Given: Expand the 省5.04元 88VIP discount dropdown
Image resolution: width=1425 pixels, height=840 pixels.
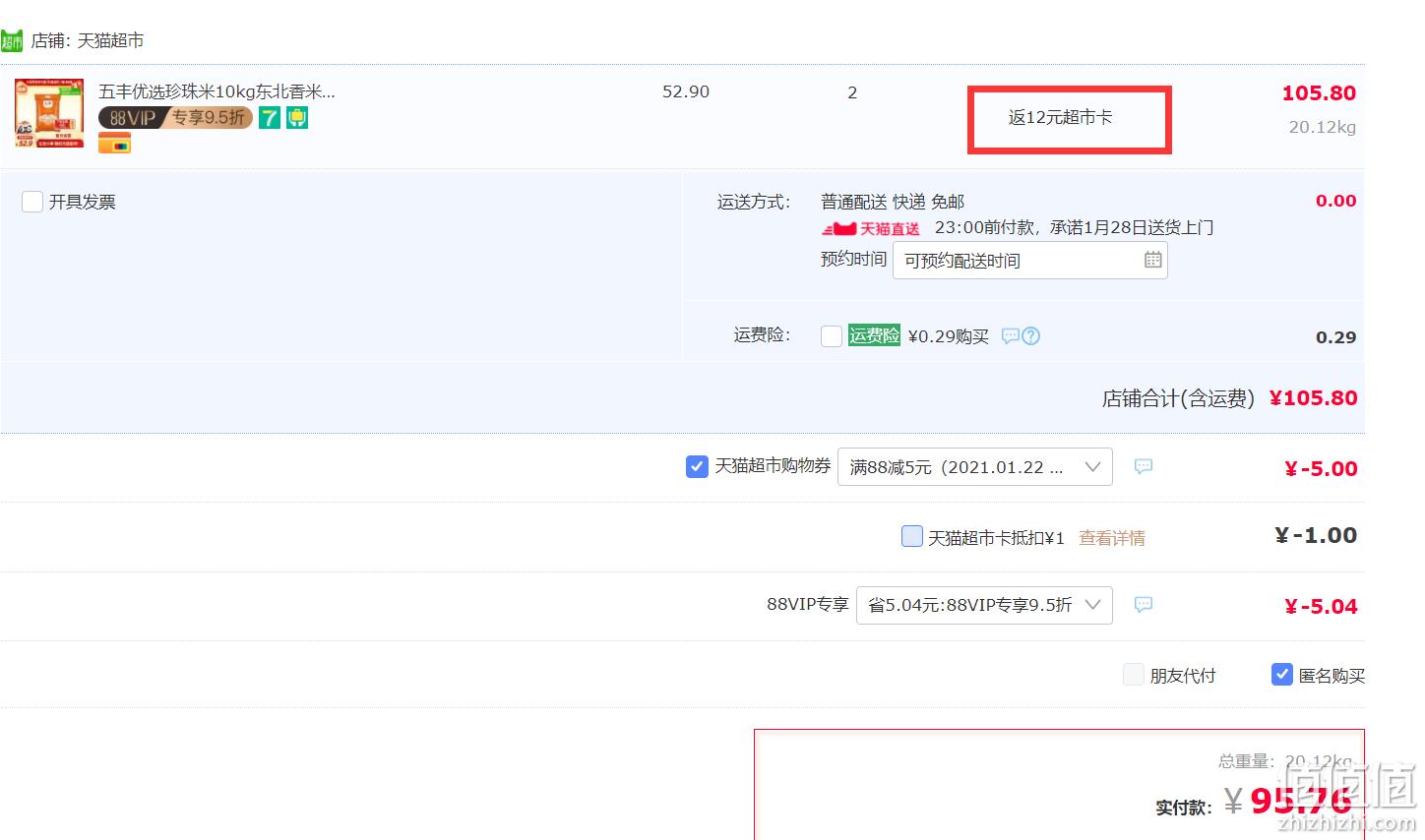Looking at the screenshot, I should click(984, 605).
